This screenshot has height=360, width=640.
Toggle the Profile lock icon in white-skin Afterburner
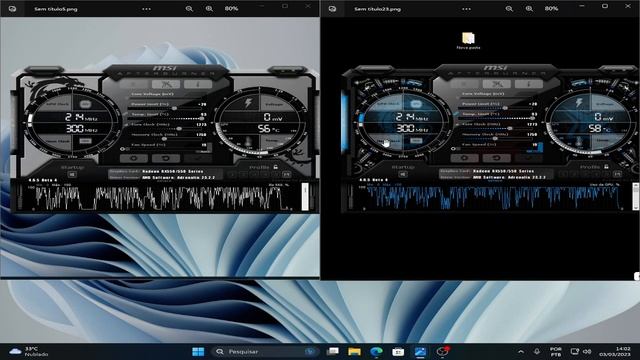[x=276, y=167]
